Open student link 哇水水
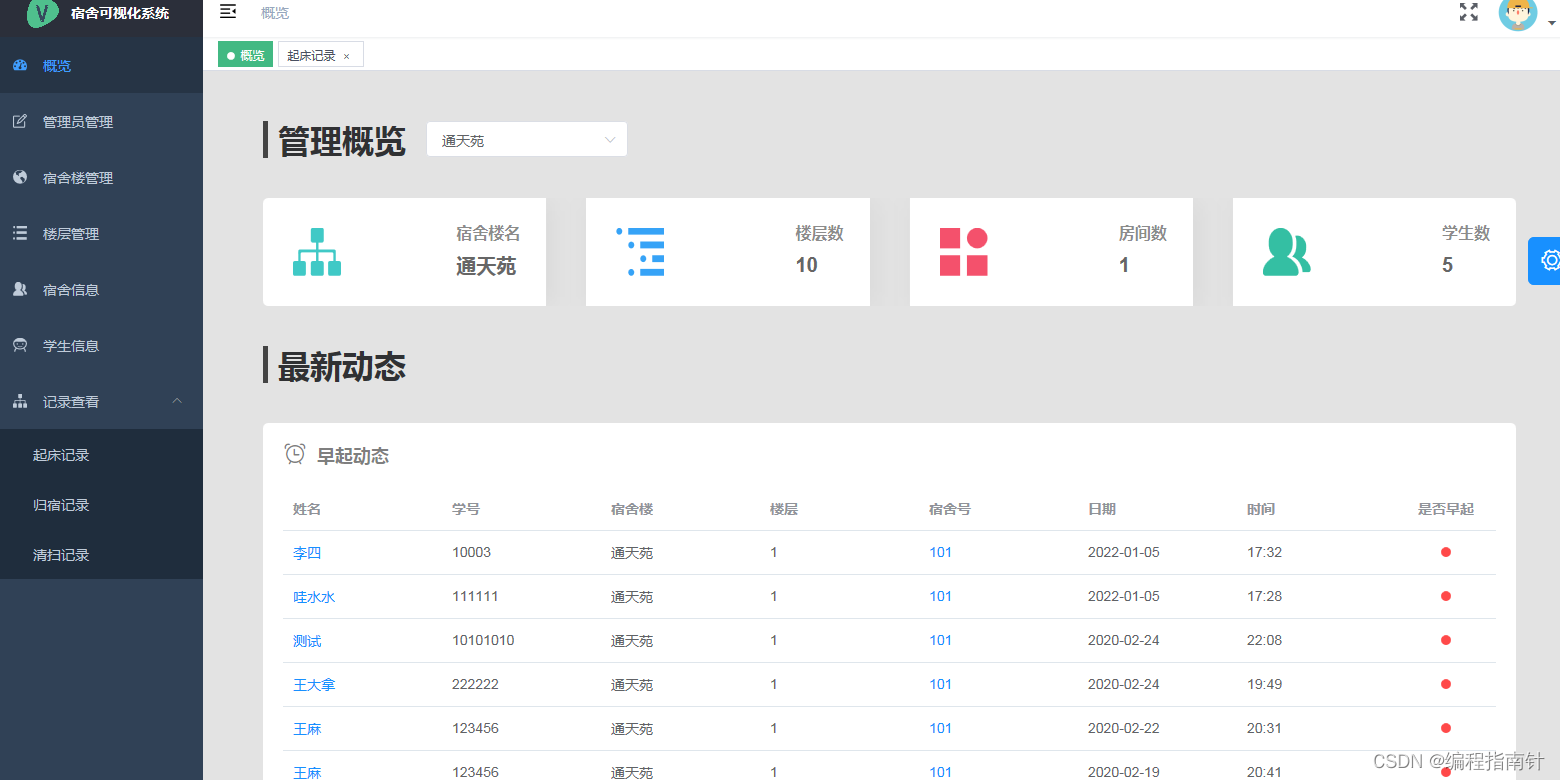The height and width of the screenshot is (780, 1560). tap(314, 597)
